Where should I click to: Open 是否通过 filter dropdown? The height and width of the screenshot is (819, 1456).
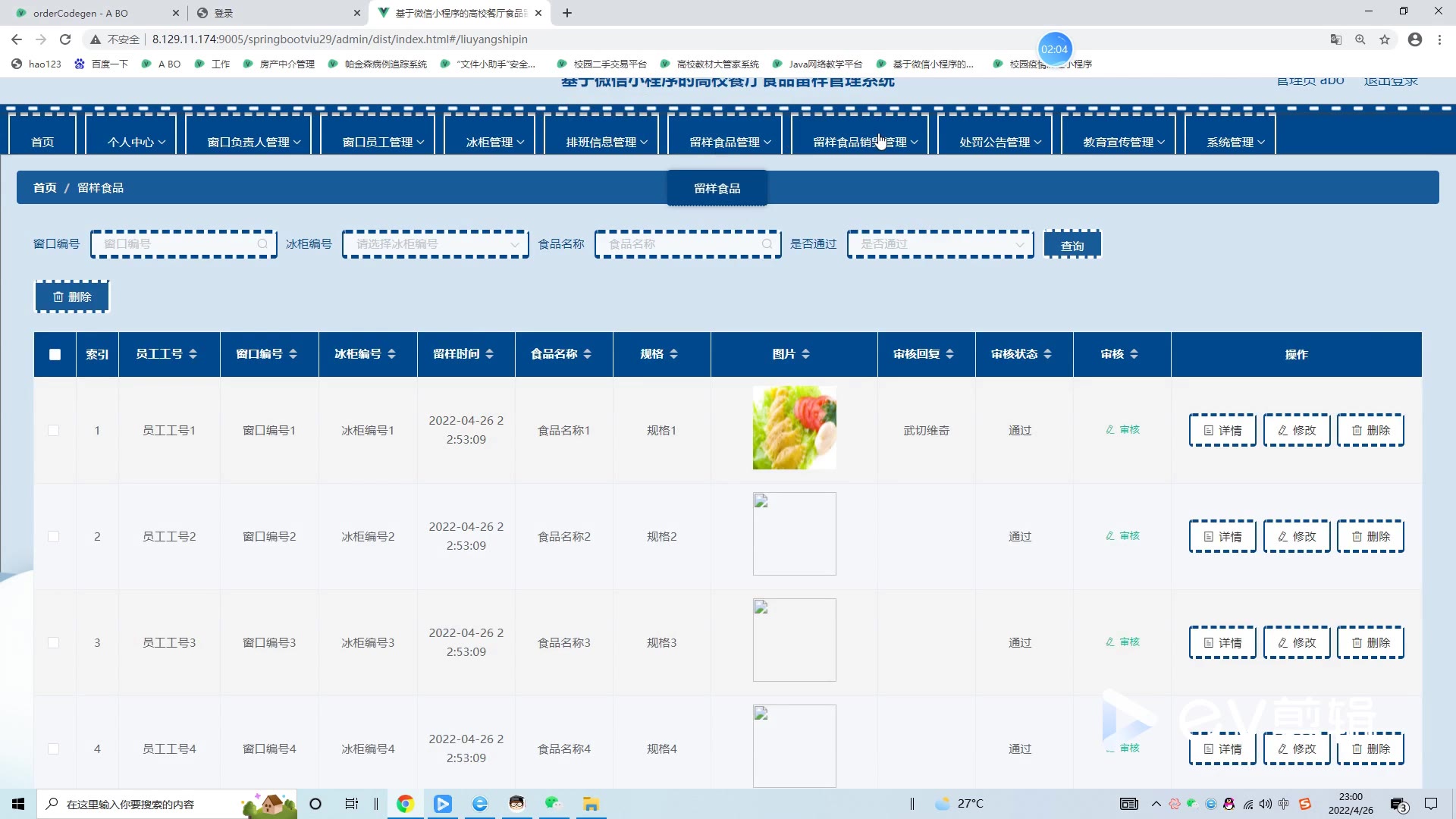point(940,244)
